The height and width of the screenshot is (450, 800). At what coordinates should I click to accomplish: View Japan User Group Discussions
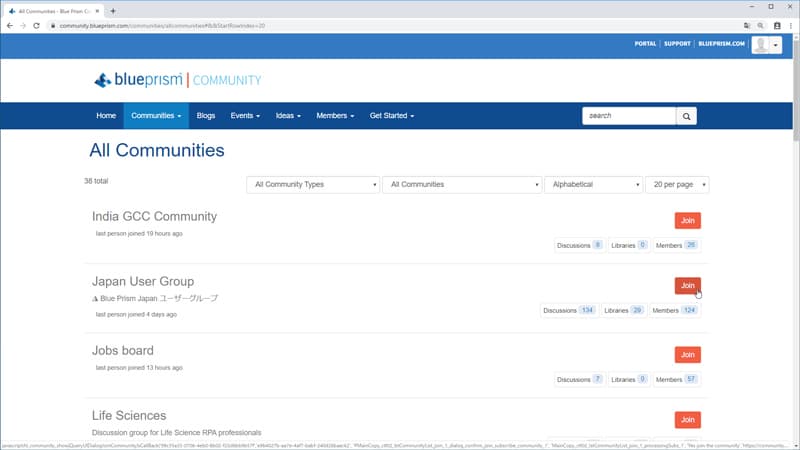tap(569, 310)
